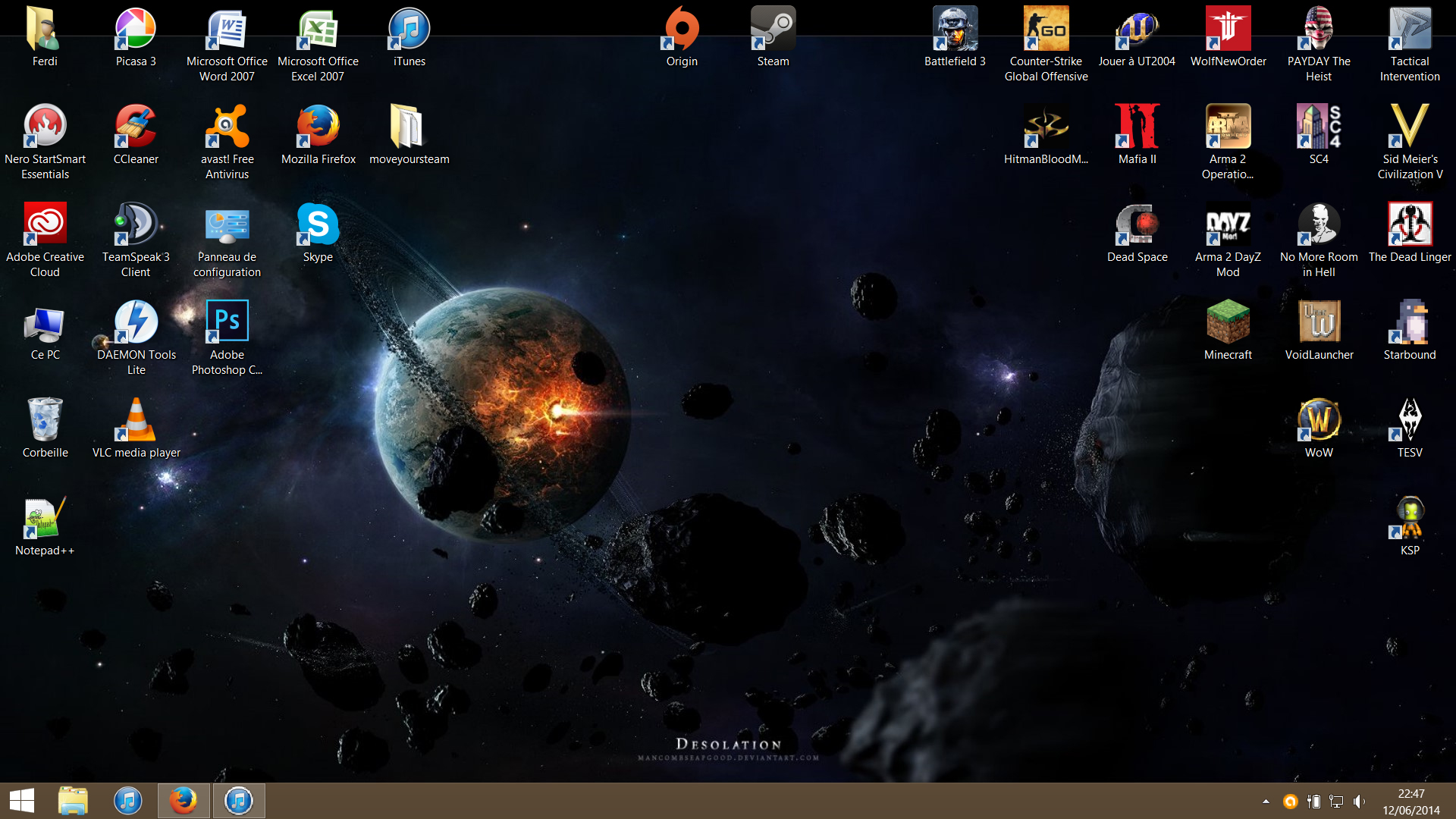1456x819 pixels.
Task: Click the Corbeille recycle bin icon
Action: pyautogui.click(x=45, y=419)
